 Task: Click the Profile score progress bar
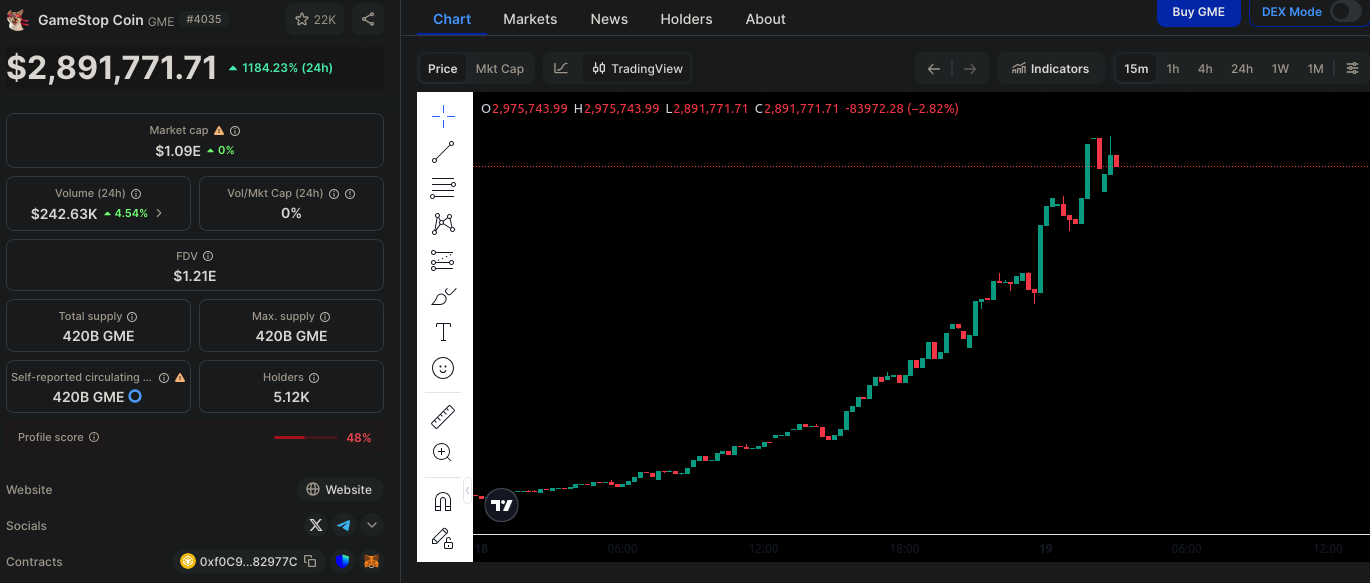pyautogui.click(x=306, y=437)
